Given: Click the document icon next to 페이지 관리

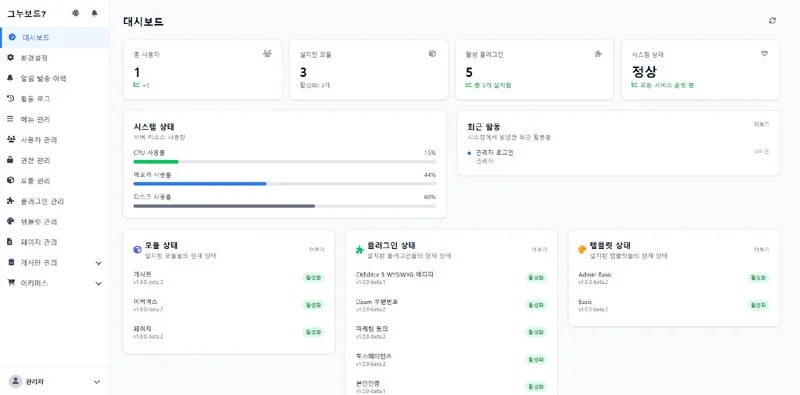Looking at the screenshot, I should click(10, 242).
